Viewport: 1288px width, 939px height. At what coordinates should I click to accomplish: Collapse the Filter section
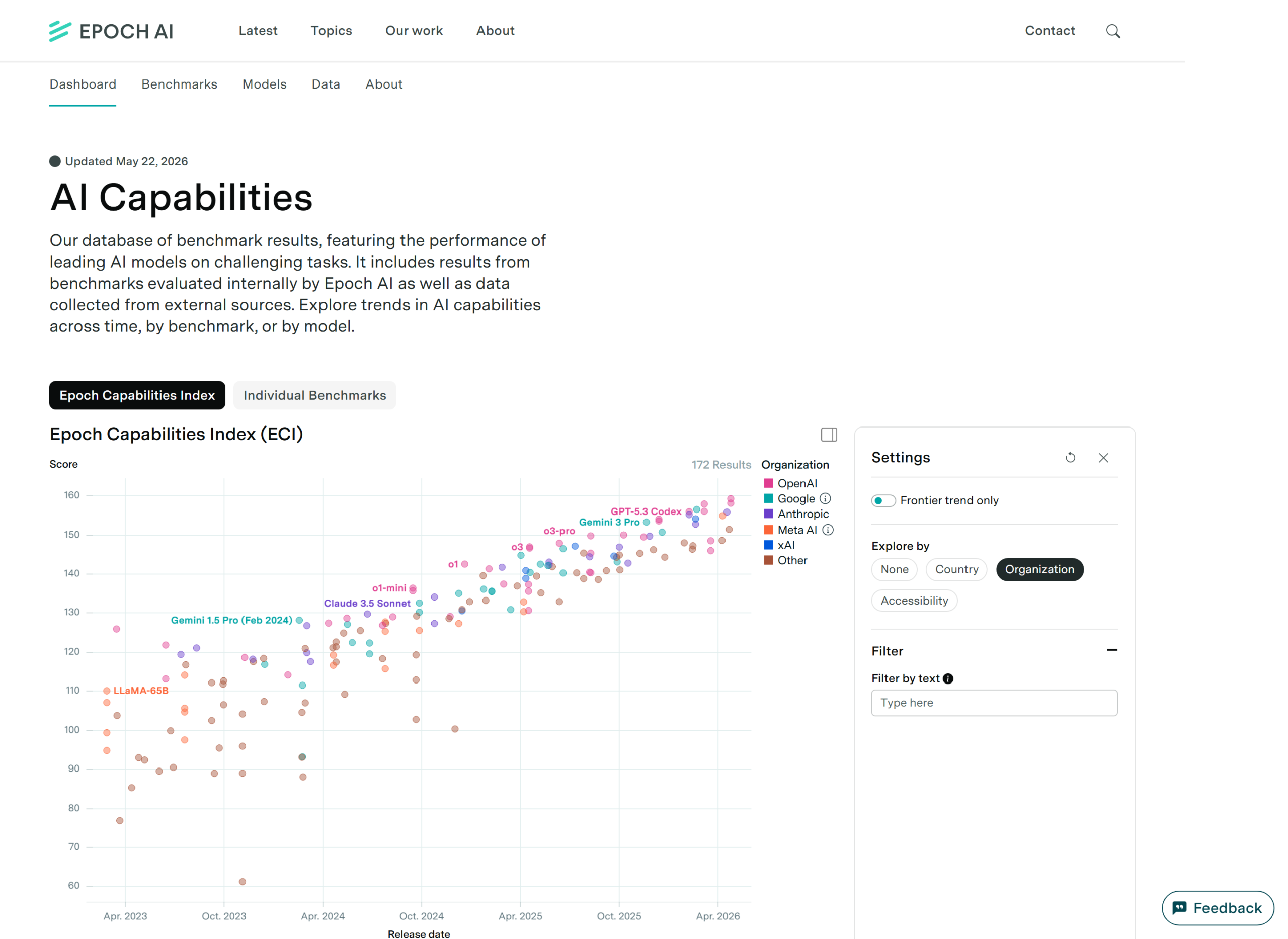(x=1112, y=650)
